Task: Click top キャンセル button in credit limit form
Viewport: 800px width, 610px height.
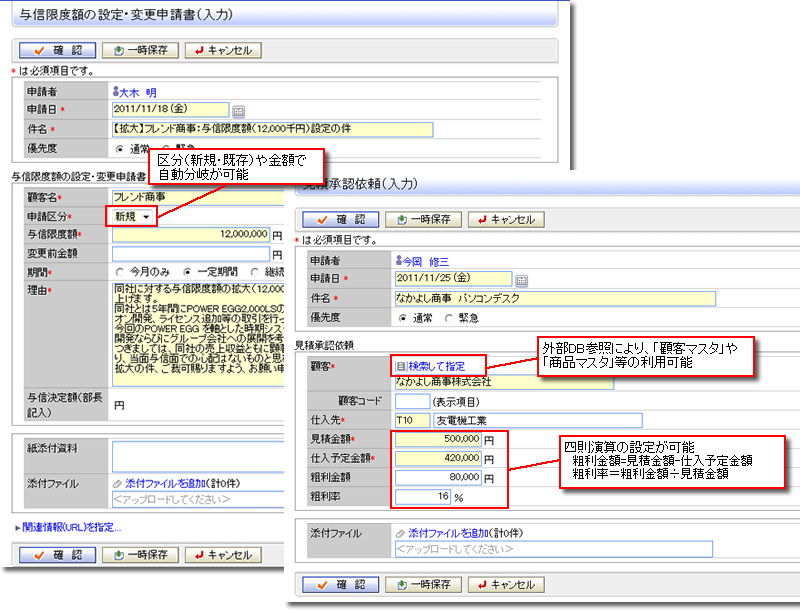Action: pyautogui.click(x=223, y=50)
